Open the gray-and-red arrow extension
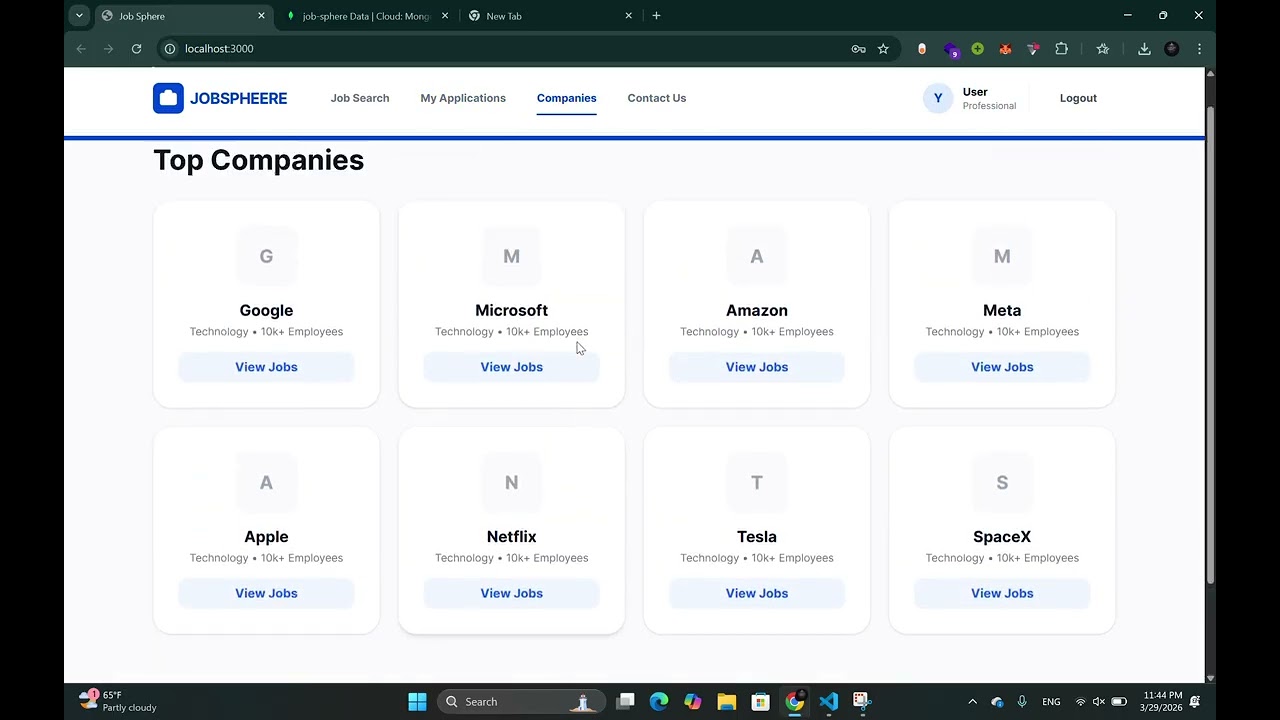This screenshot has height=720, width=1280. point(1034,48)
